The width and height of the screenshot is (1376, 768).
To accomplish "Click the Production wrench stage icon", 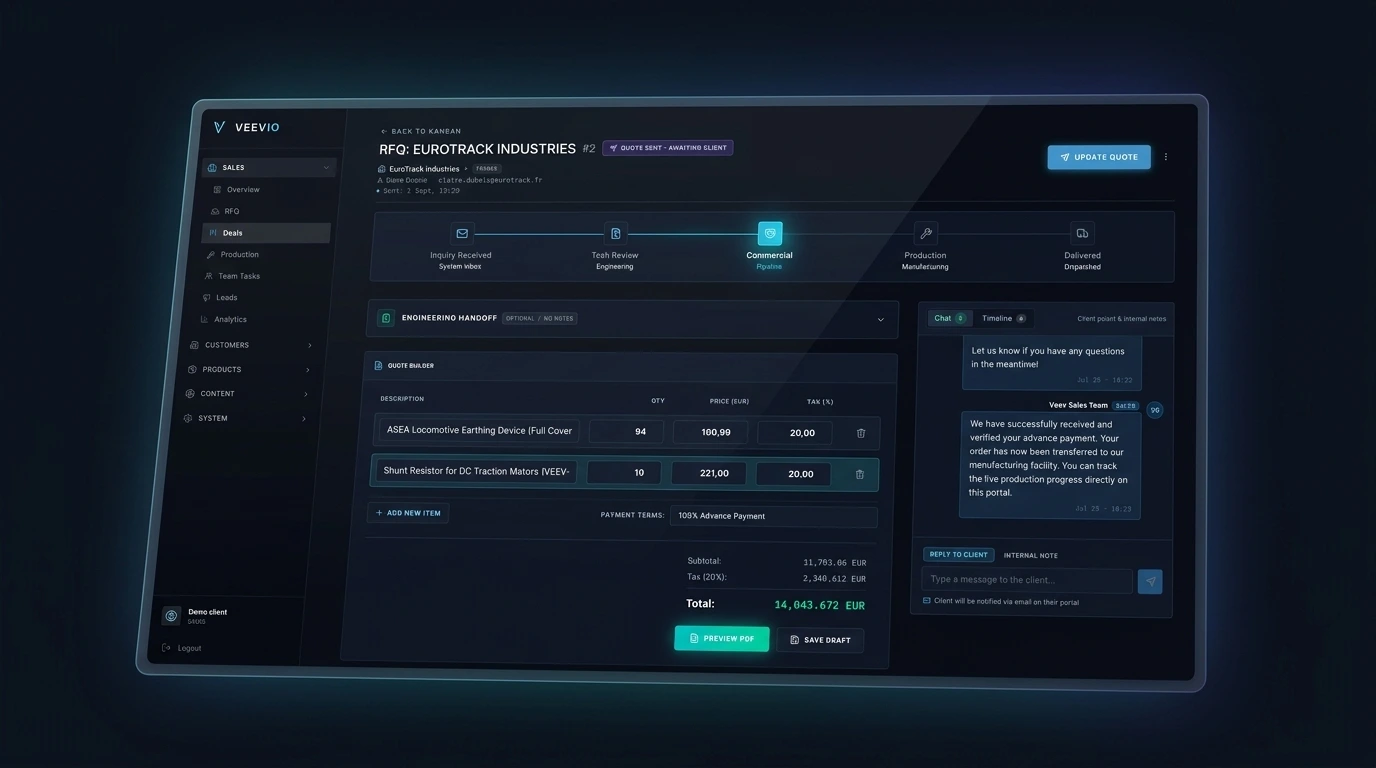I will (926, 234).
